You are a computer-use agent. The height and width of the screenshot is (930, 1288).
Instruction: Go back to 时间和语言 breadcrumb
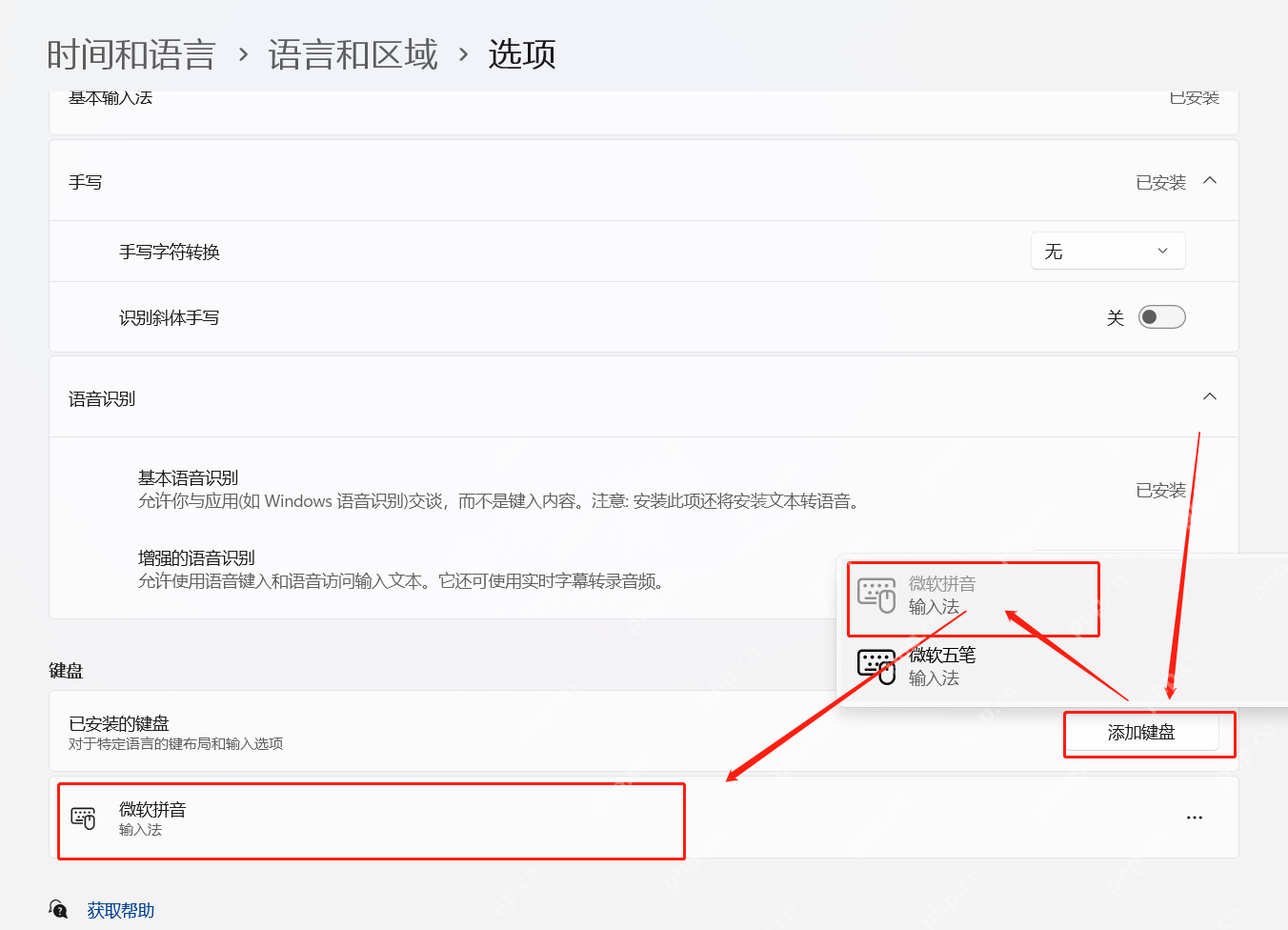point(131,54)
